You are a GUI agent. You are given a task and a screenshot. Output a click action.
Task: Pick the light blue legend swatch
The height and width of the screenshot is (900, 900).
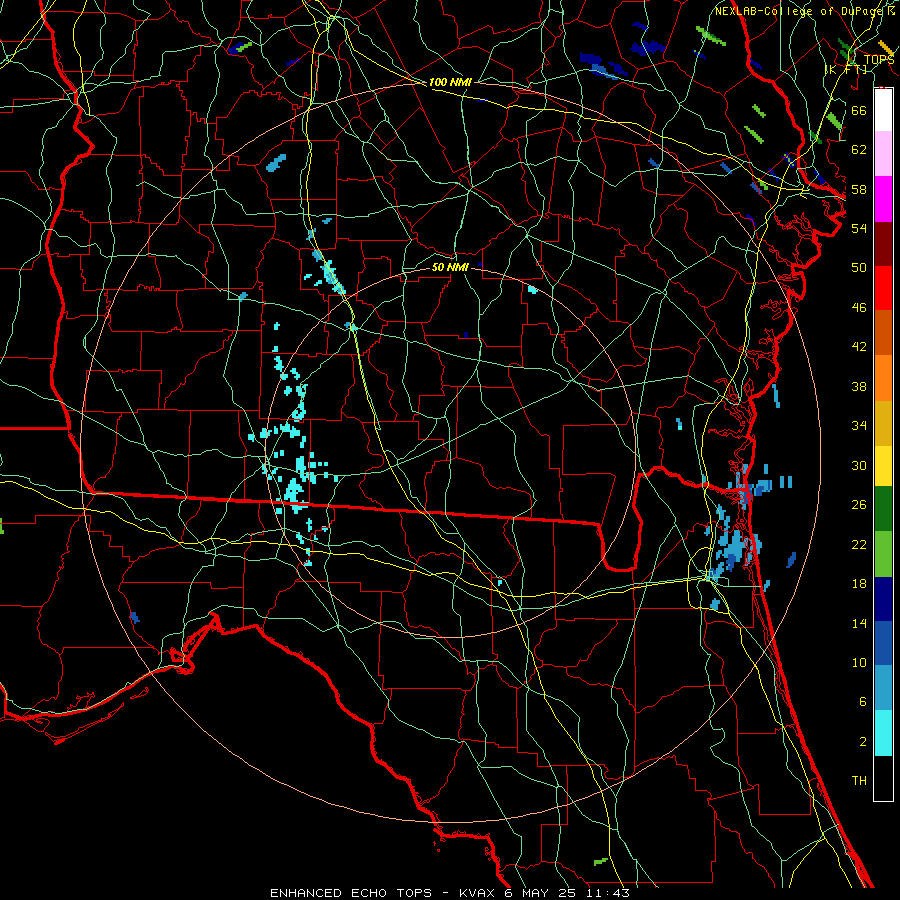[883, 688]
